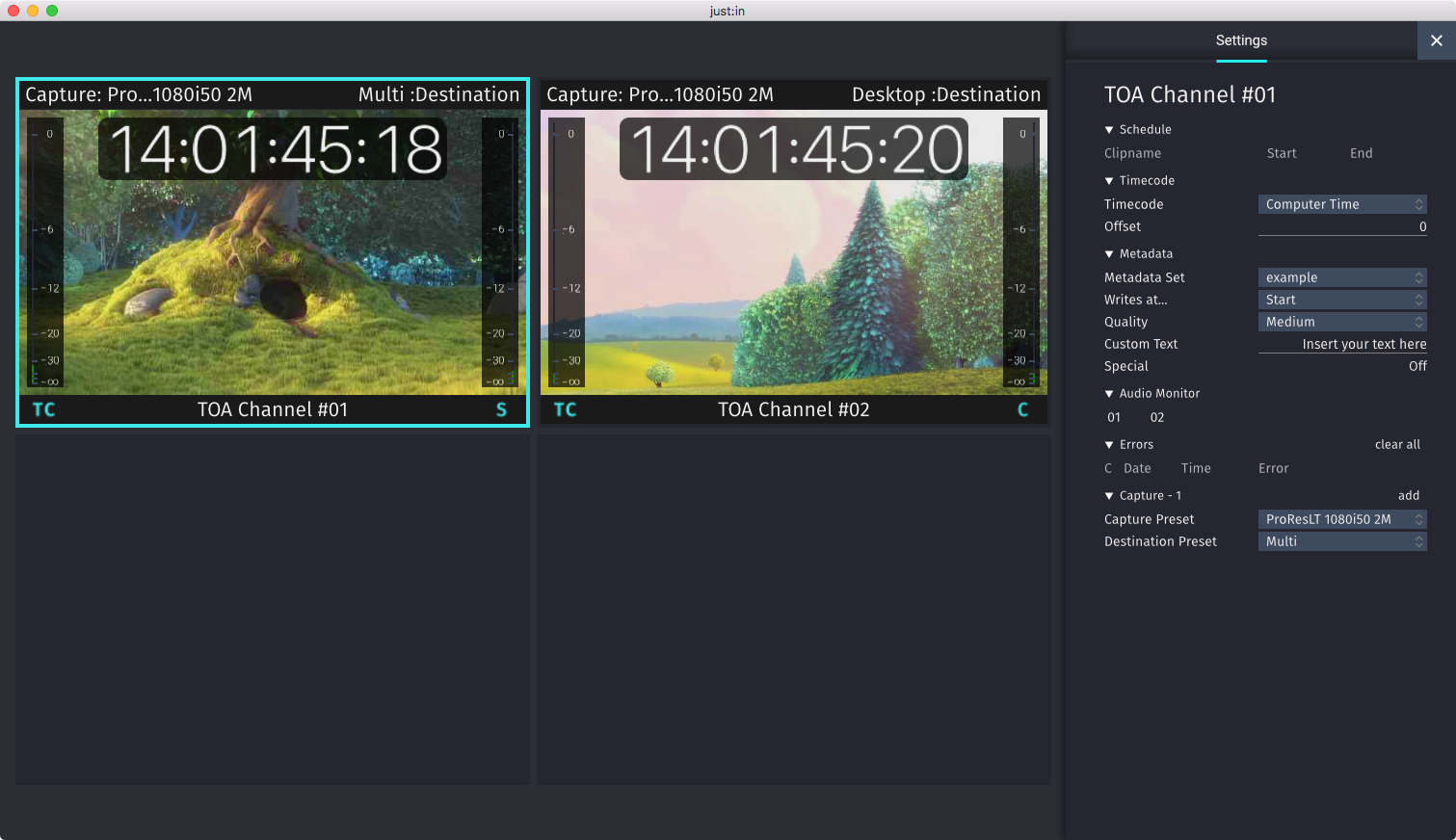Click the Offset value field
The height and width of the screenshot is (840, 1456).
pyautogui.click(x=1342, y=226)
